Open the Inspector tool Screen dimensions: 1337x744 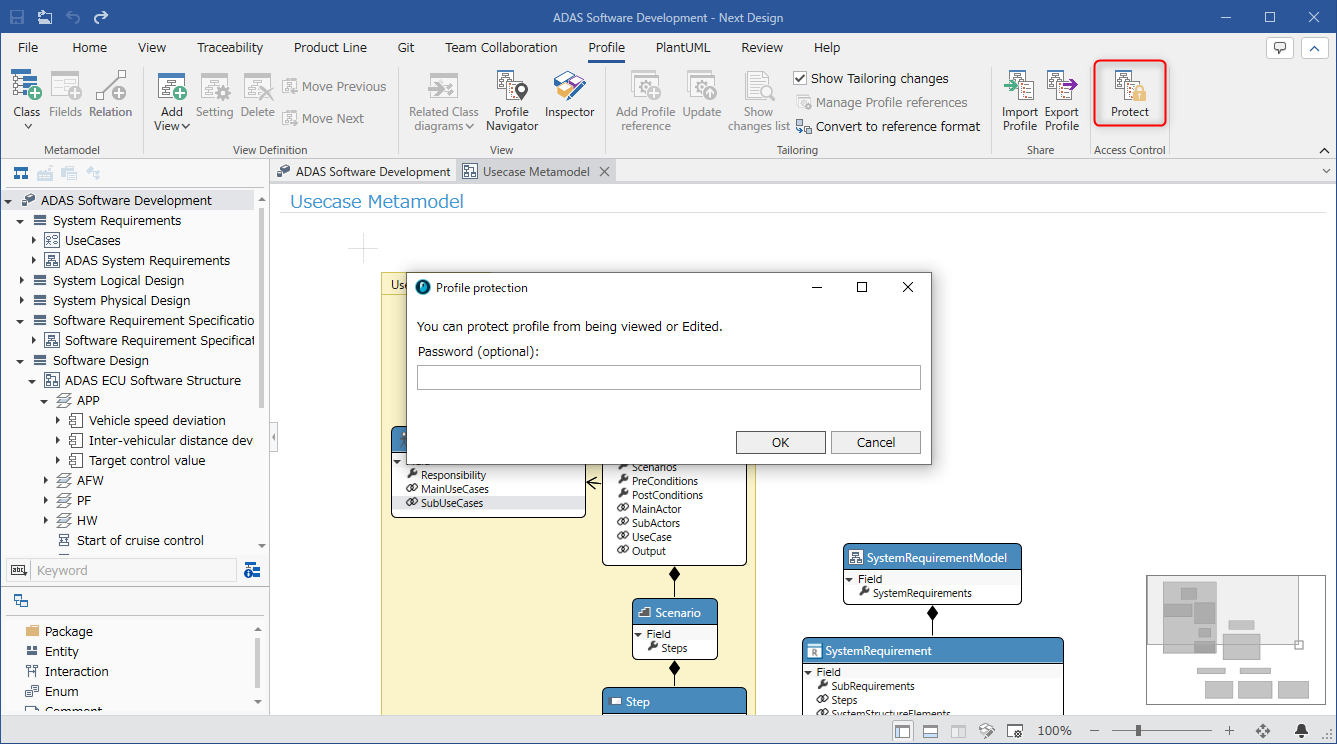tap(570, 95)
